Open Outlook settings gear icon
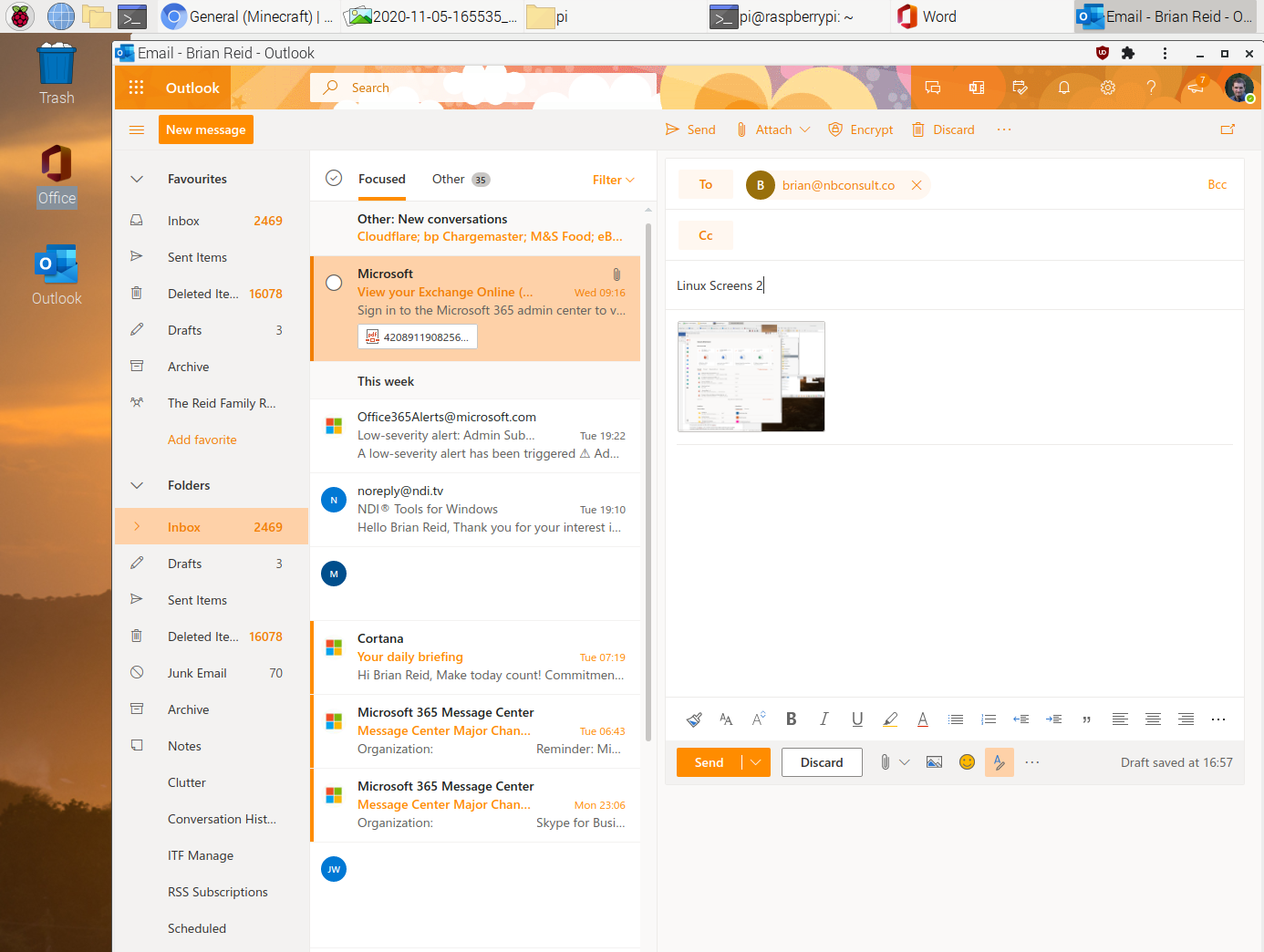1264x952 pixels. (1107, 88)
